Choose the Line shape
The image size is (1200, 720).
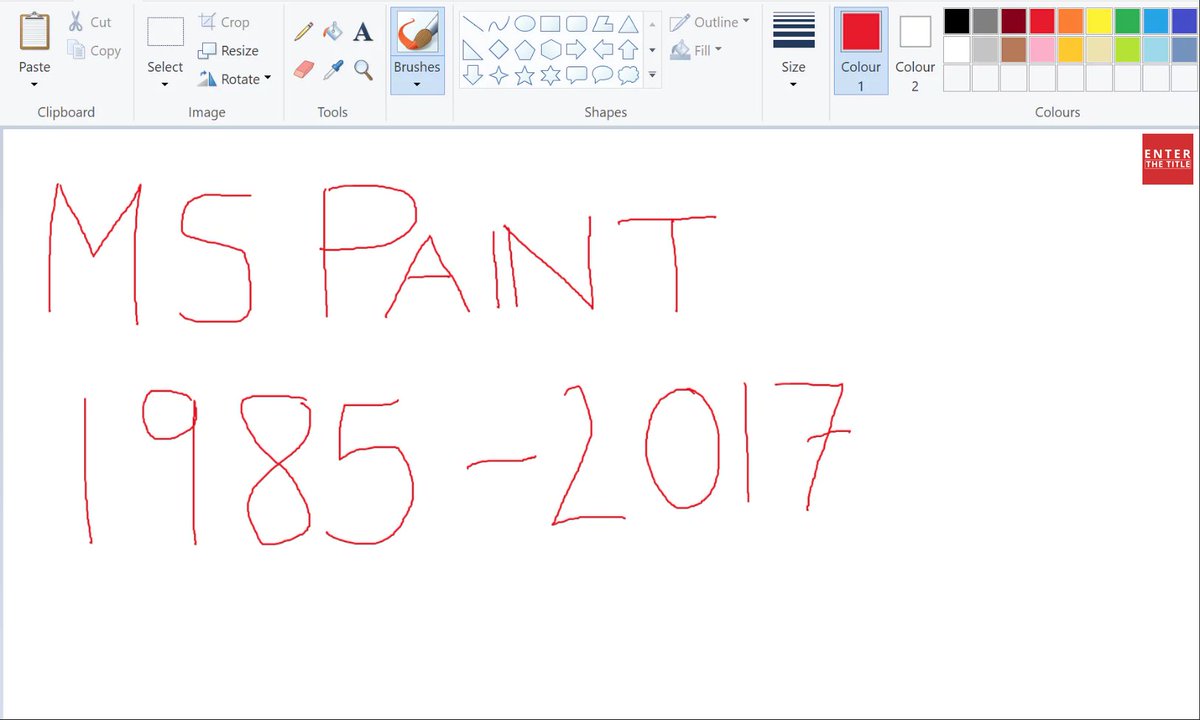473,24
